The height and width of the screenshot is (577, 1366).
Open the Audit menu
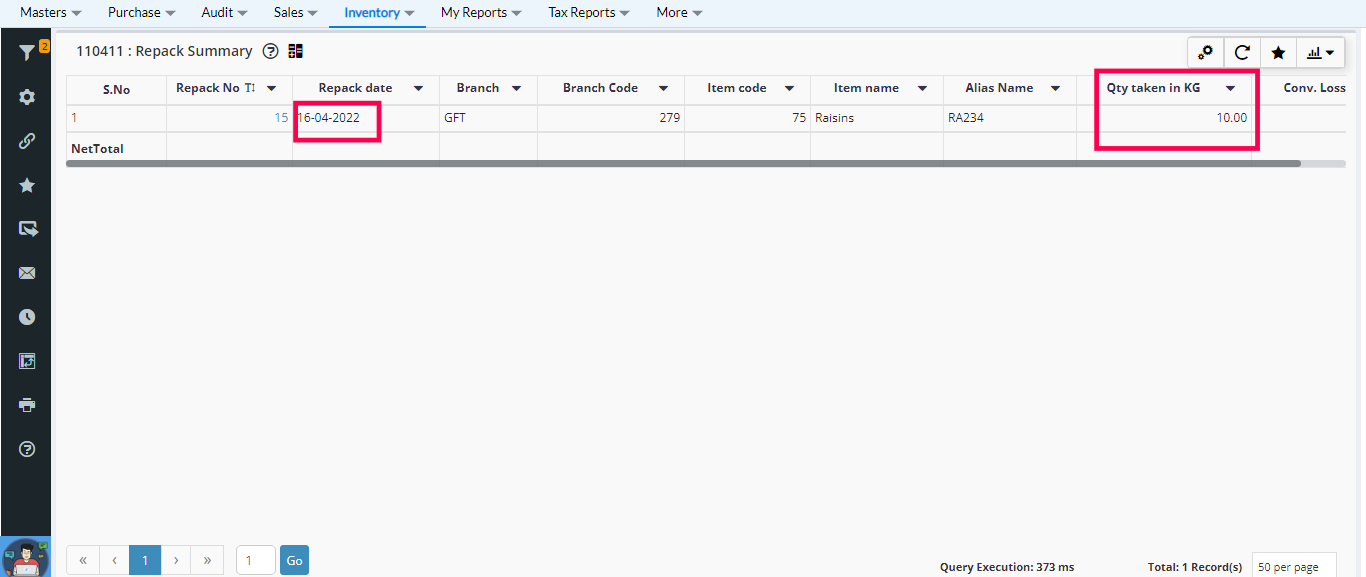pyautogui.click(x=224, y=13)
